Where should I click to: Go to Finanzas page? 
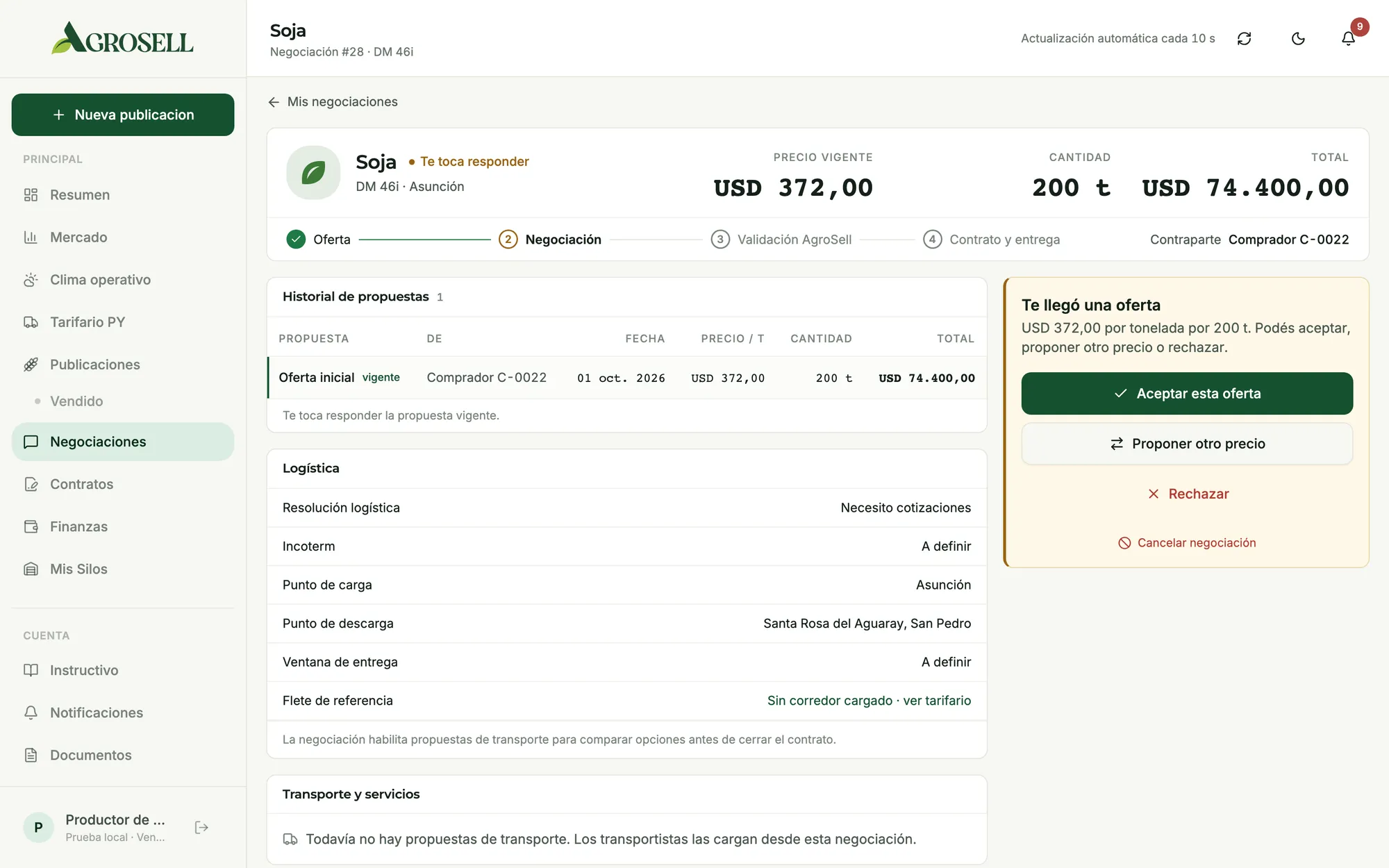tap(122, 526)
